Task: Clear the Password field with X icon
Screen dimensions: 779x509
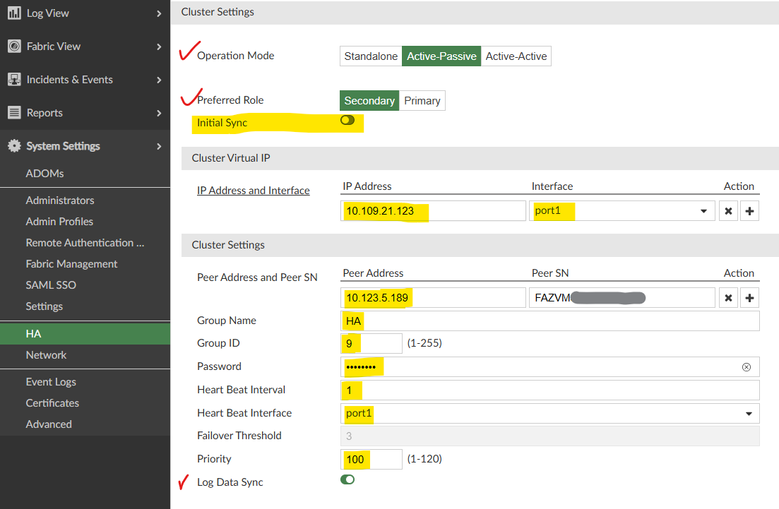Action: coord(746,367)
